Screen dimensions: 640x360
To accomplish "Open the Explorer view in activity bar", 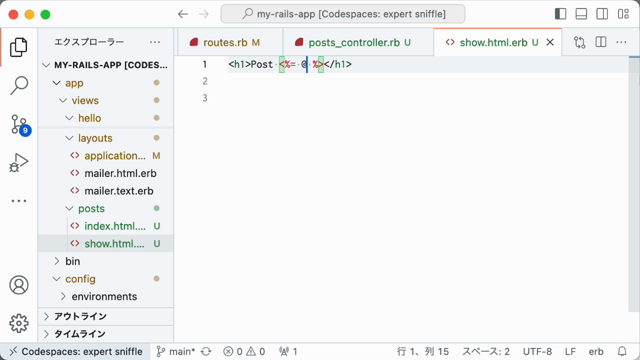I will coord(18,47).
